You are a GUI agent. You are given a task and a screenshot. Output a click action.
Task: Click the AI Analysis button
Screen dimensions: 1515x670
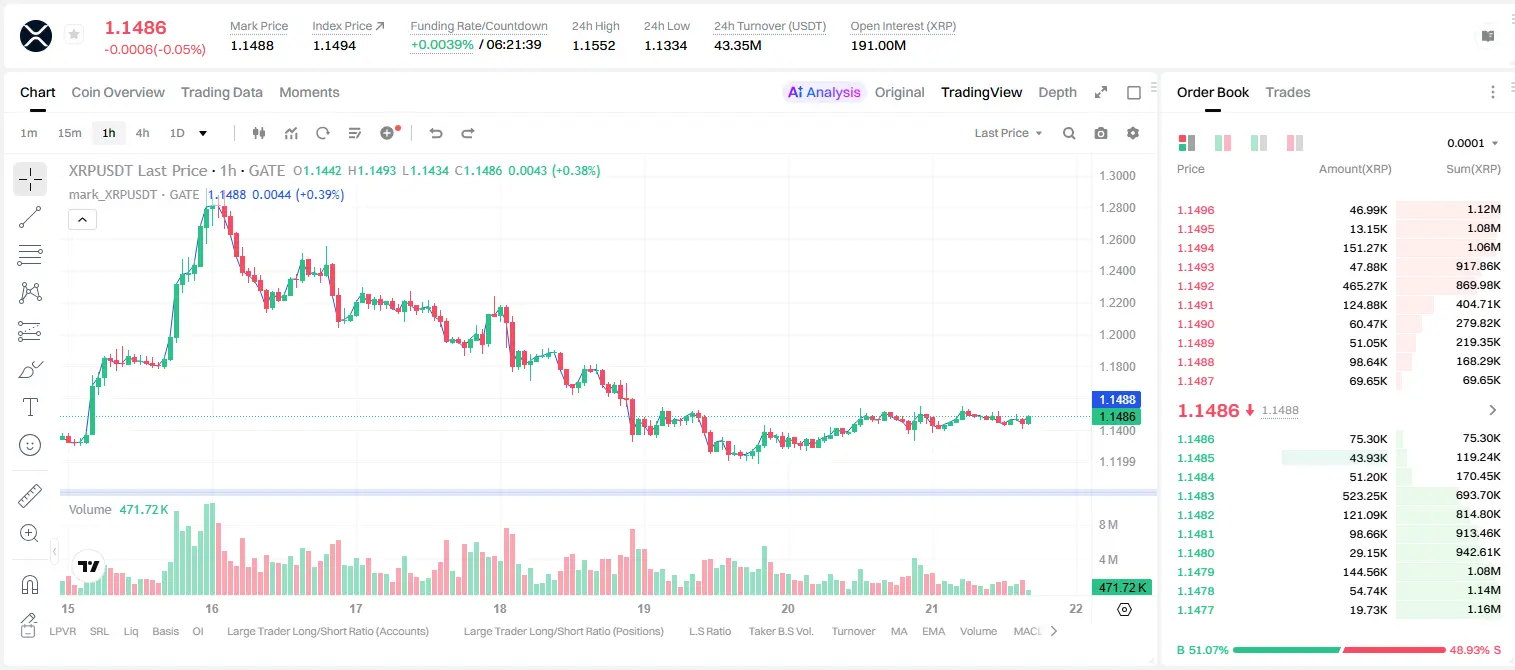click(x=823, y=92)
